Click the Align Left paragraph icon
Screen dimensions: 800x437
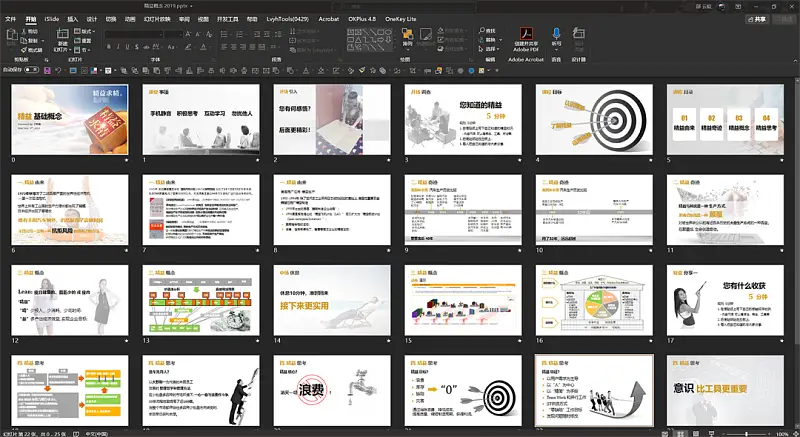click(224, 47)
